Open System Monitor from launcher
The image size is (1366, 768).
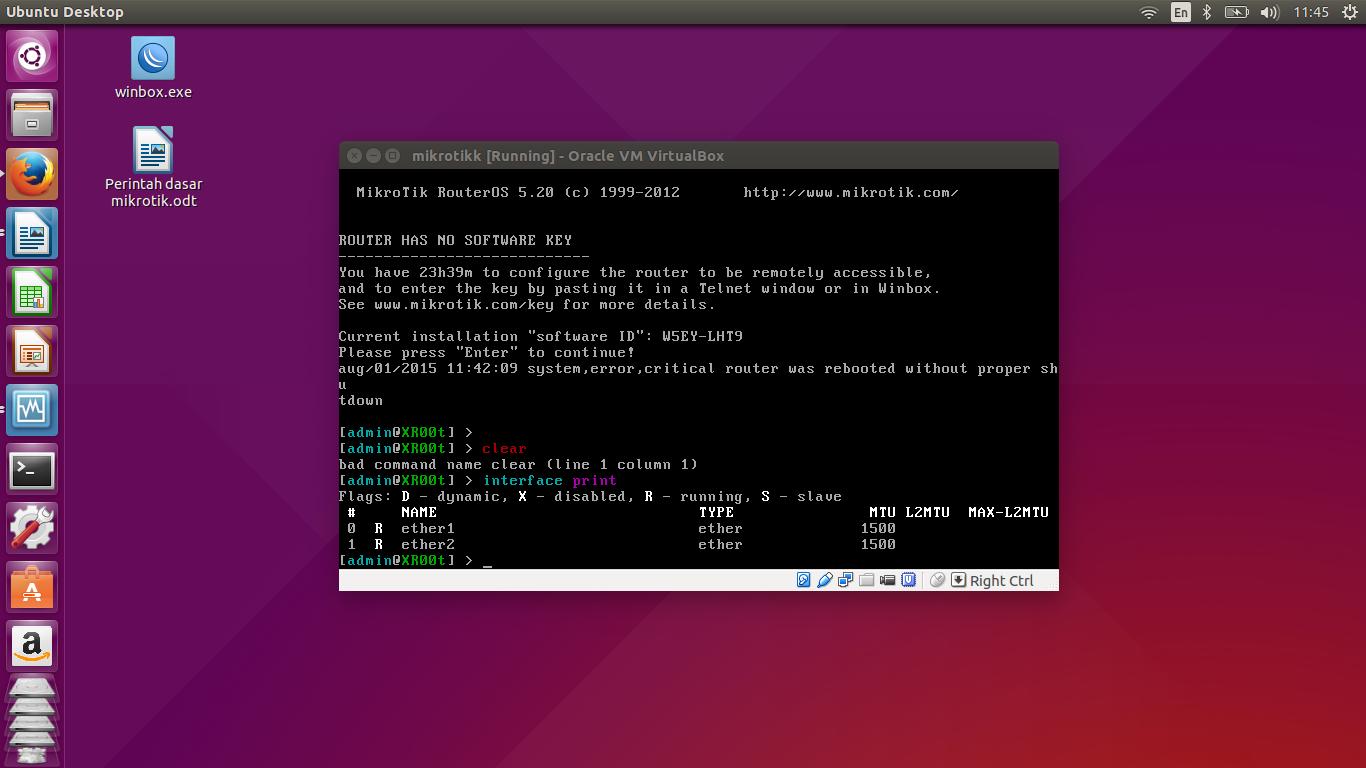click(32, 410)
